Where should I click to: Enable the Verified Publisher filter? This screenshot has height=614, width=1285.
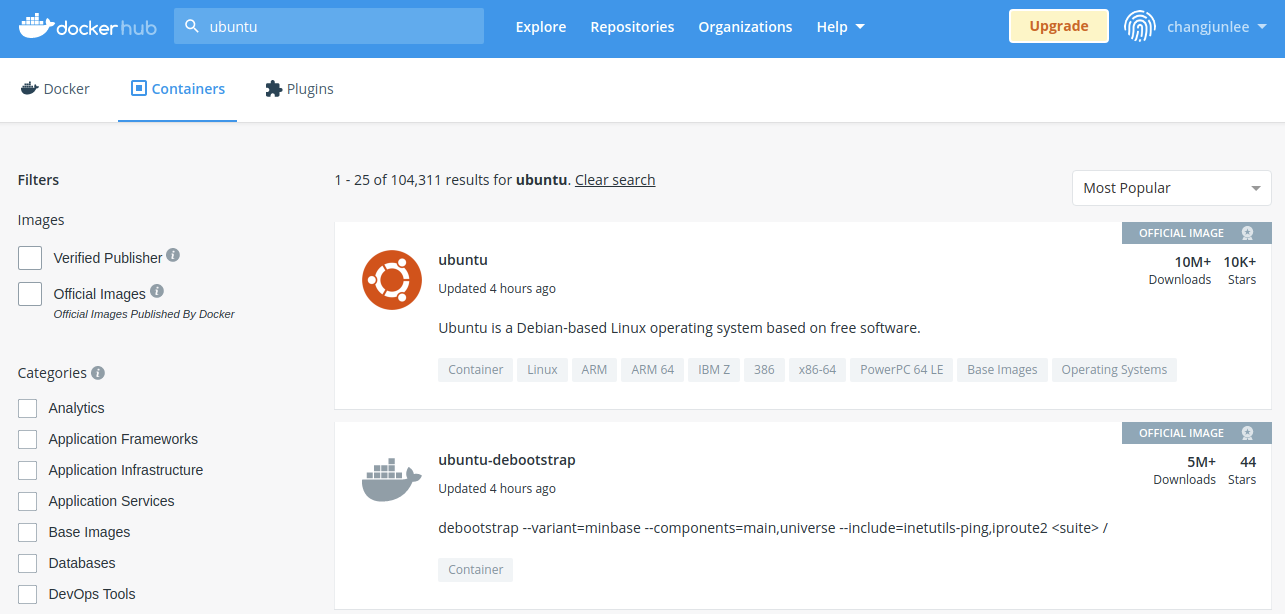point(30,258)
